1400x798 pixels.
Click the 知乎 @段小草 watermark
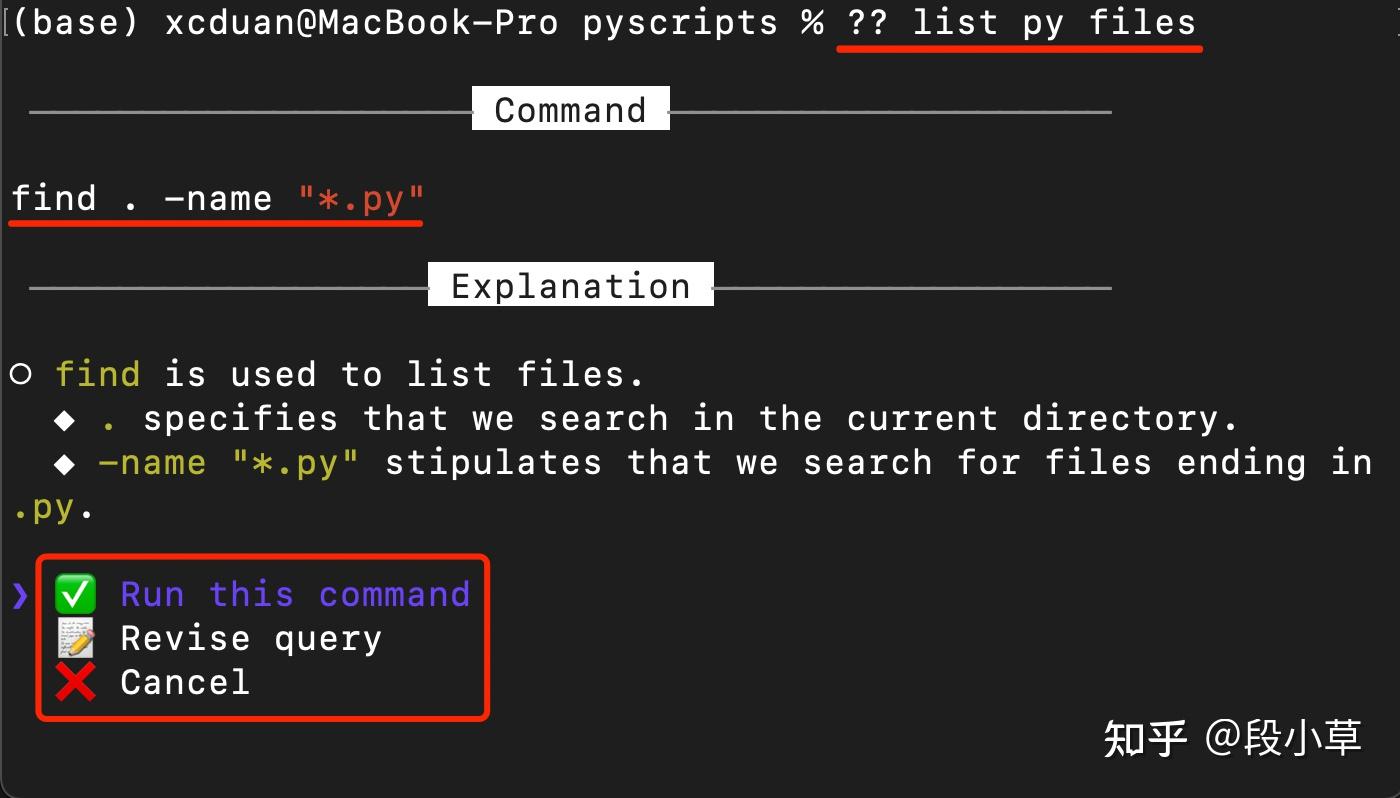pos(1232,739)
